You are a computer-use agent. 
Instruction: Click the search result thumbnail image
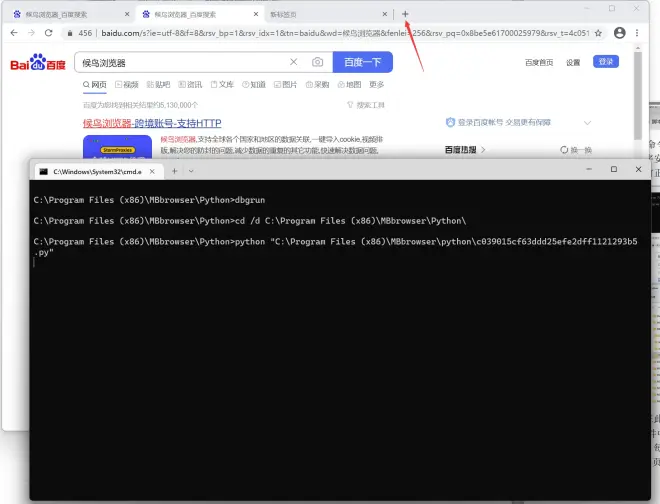[x=117, y=147]
